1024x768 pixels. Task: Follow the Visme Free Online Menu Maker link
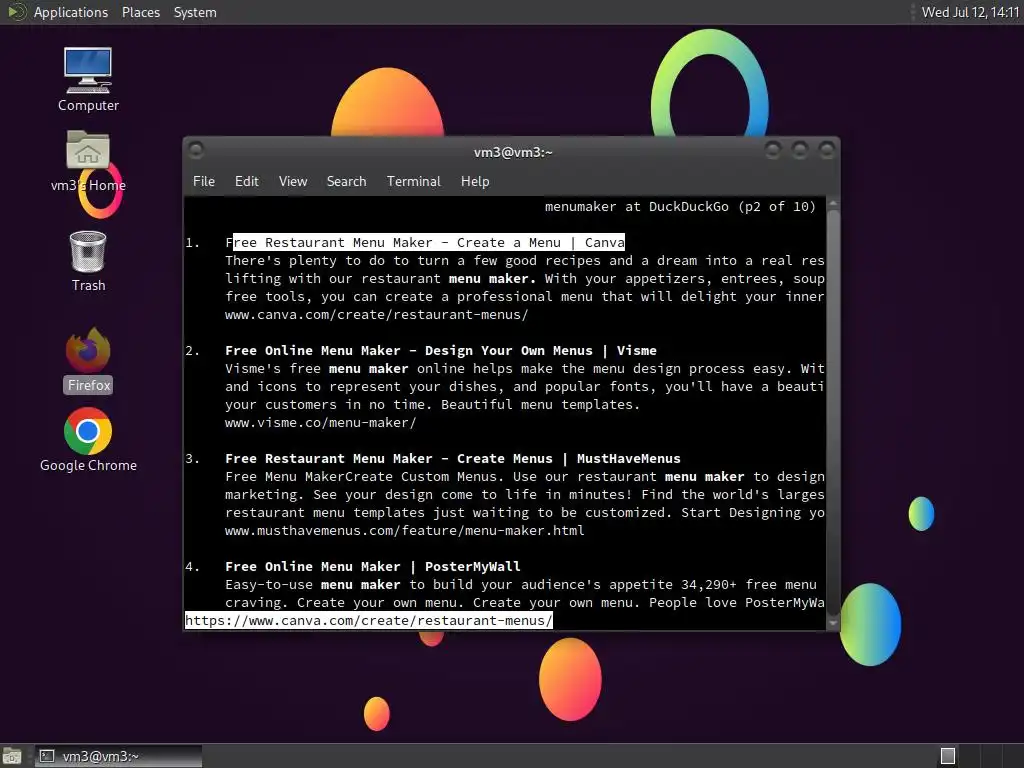coord(441,351)
